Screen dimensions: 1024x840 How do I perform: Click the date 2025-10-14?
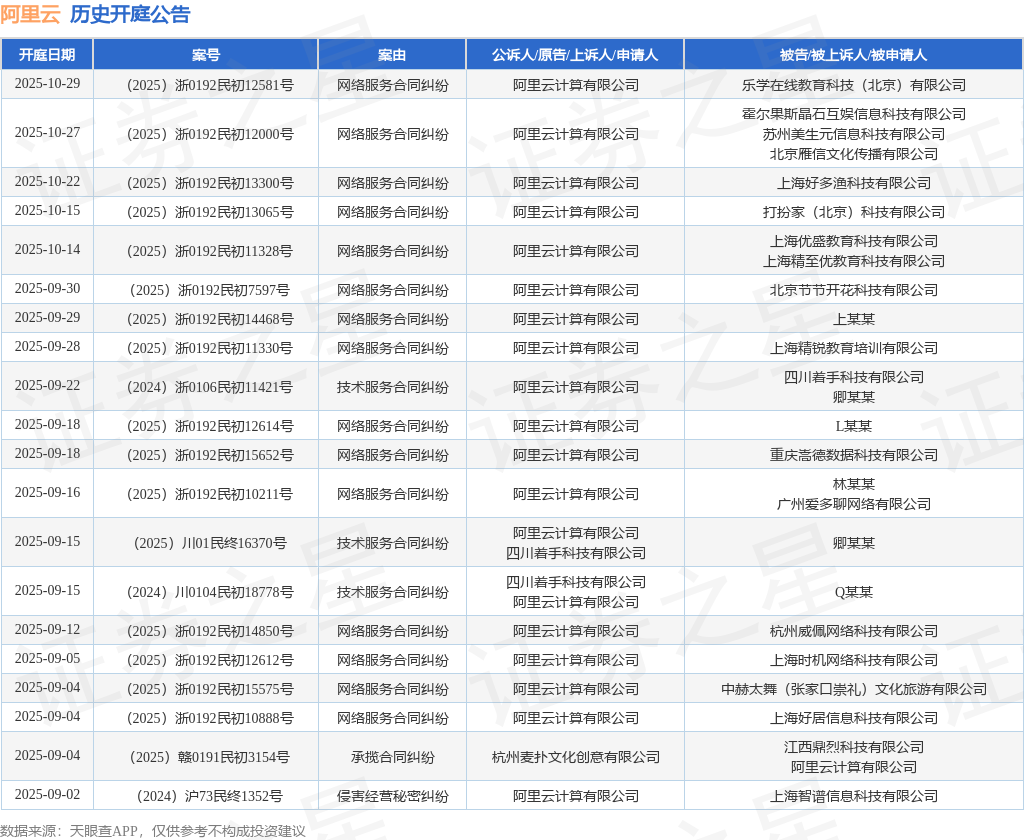(x=47, y=250)
